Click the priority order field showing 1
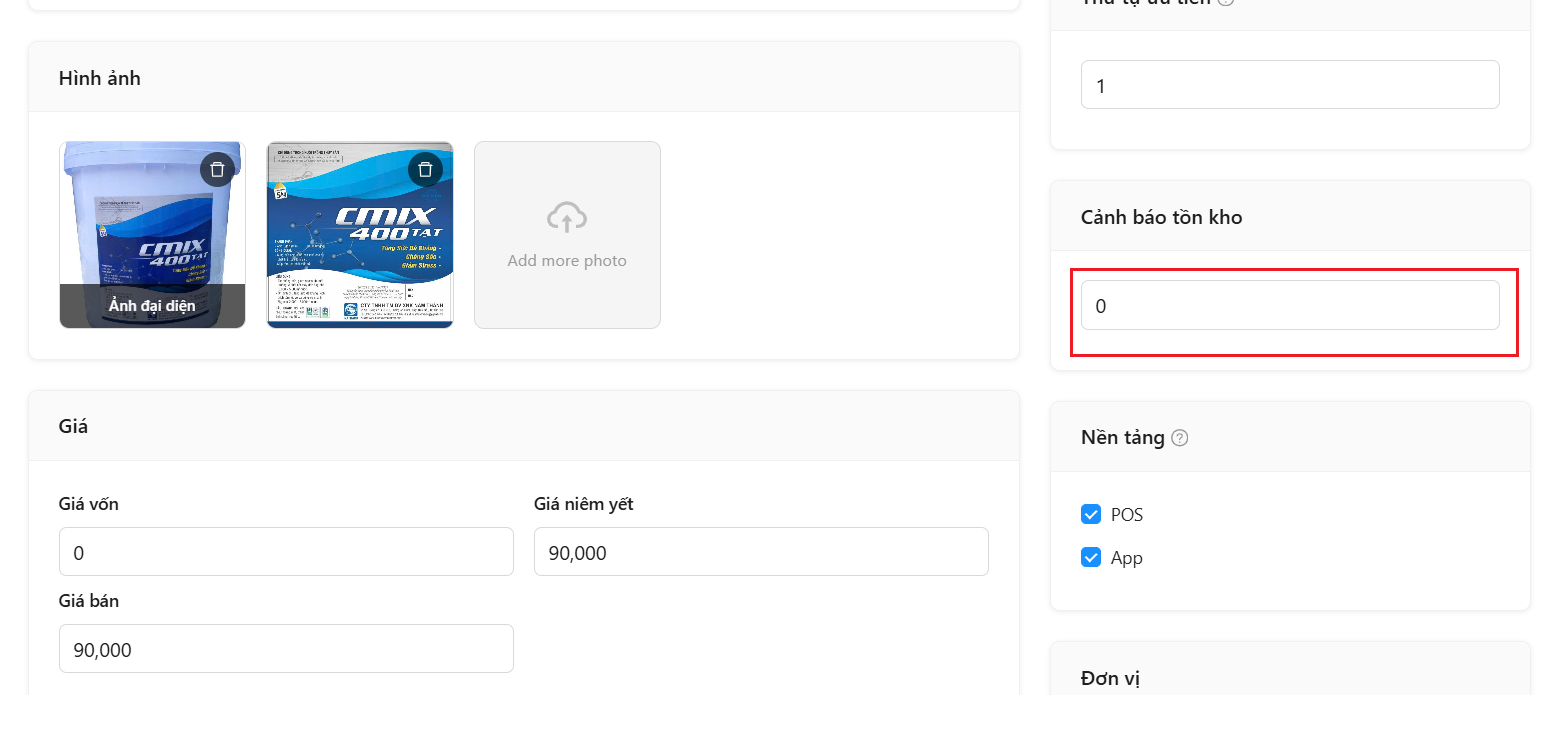1548x736 pixels. (1290, 85)
